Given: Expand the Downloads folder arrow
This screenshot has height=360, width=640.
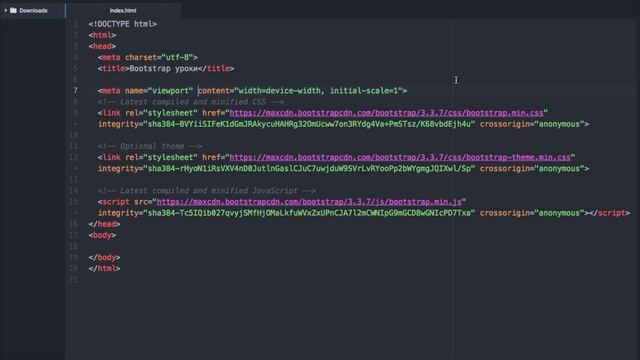Looking at the screenshot, I should [x=6, y=10].
